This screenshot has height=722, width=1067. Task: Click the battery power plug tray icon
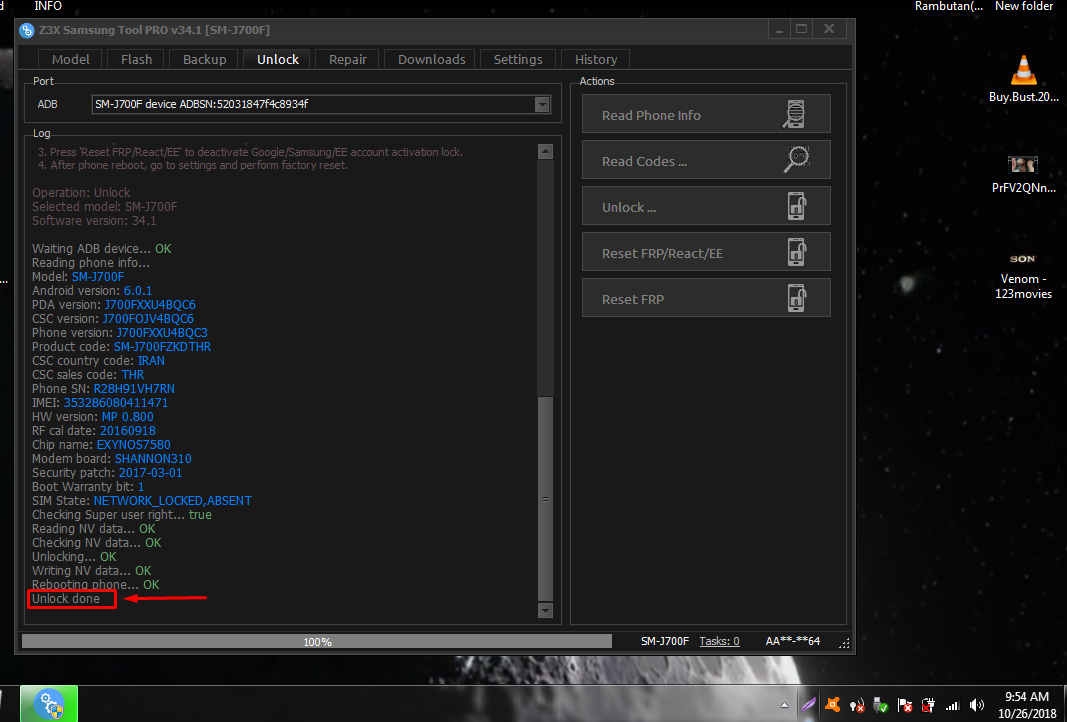coord(928,705)
